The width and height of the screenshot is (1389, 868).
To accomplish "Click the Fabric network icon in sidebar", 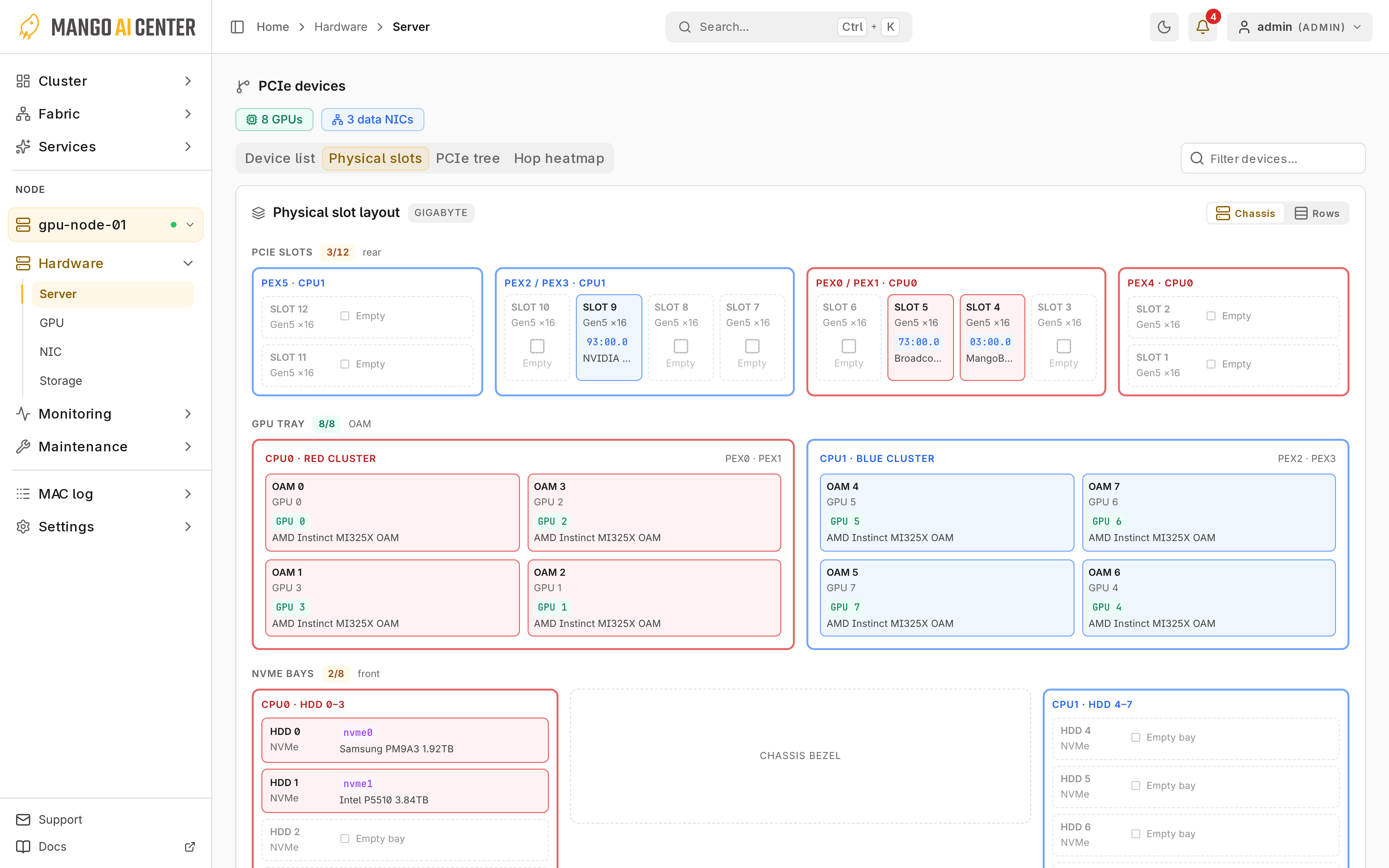I will pyautogui.click(x=23, y=114).
